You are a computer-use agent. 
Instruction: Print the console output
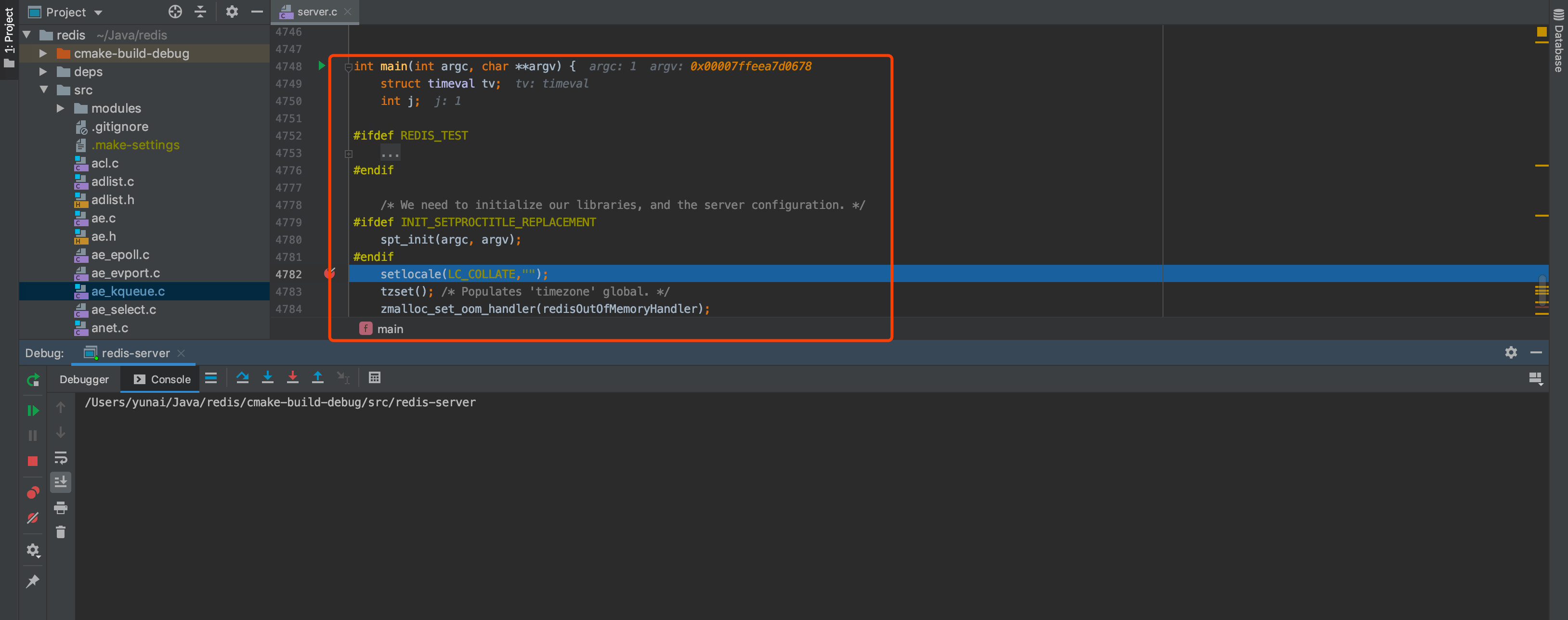(x=60, y=507)
